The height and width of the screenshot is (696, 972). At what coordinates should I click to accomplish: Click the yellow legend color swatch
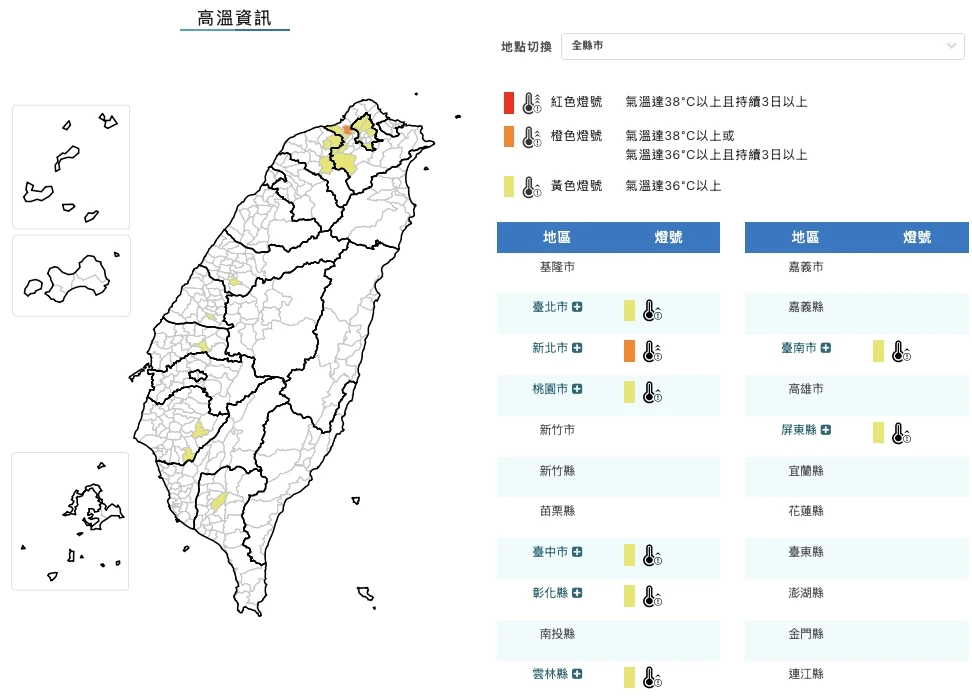click(x=509, y=187)
